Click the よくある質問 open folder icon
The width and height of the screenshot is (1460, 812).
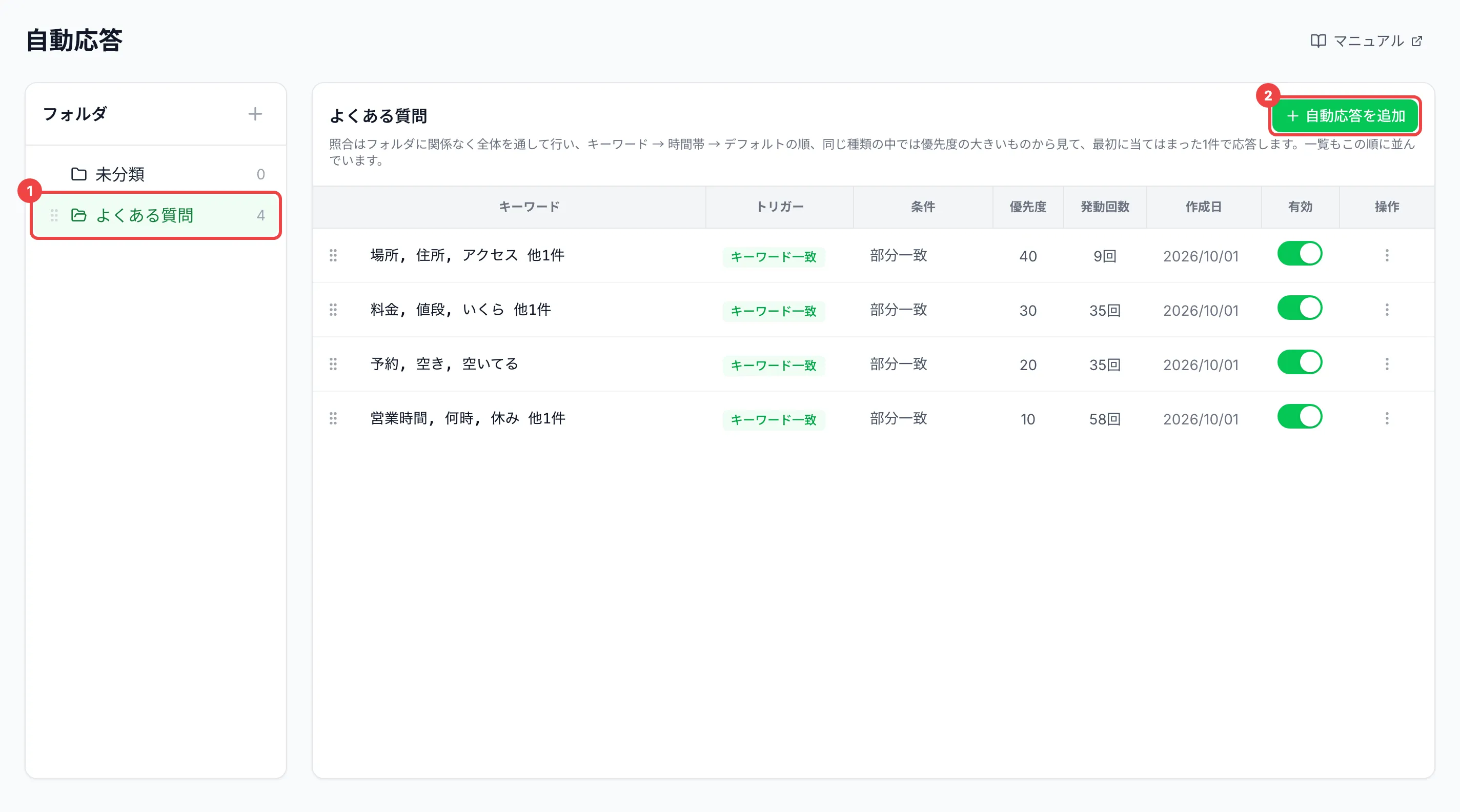[79, 215]
